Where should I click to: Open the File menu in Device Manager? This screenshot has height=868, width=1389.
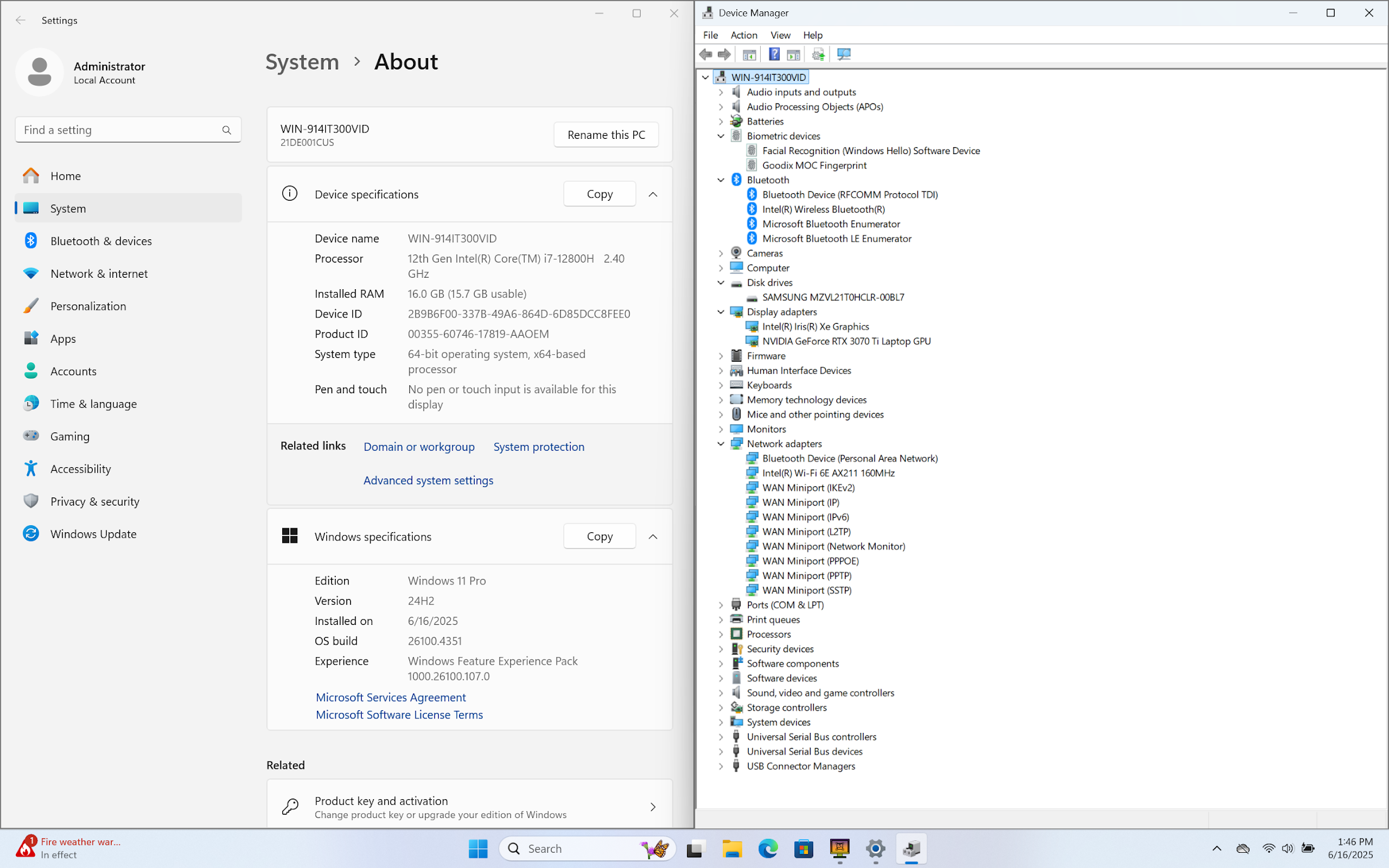click(x=710, y=35)
